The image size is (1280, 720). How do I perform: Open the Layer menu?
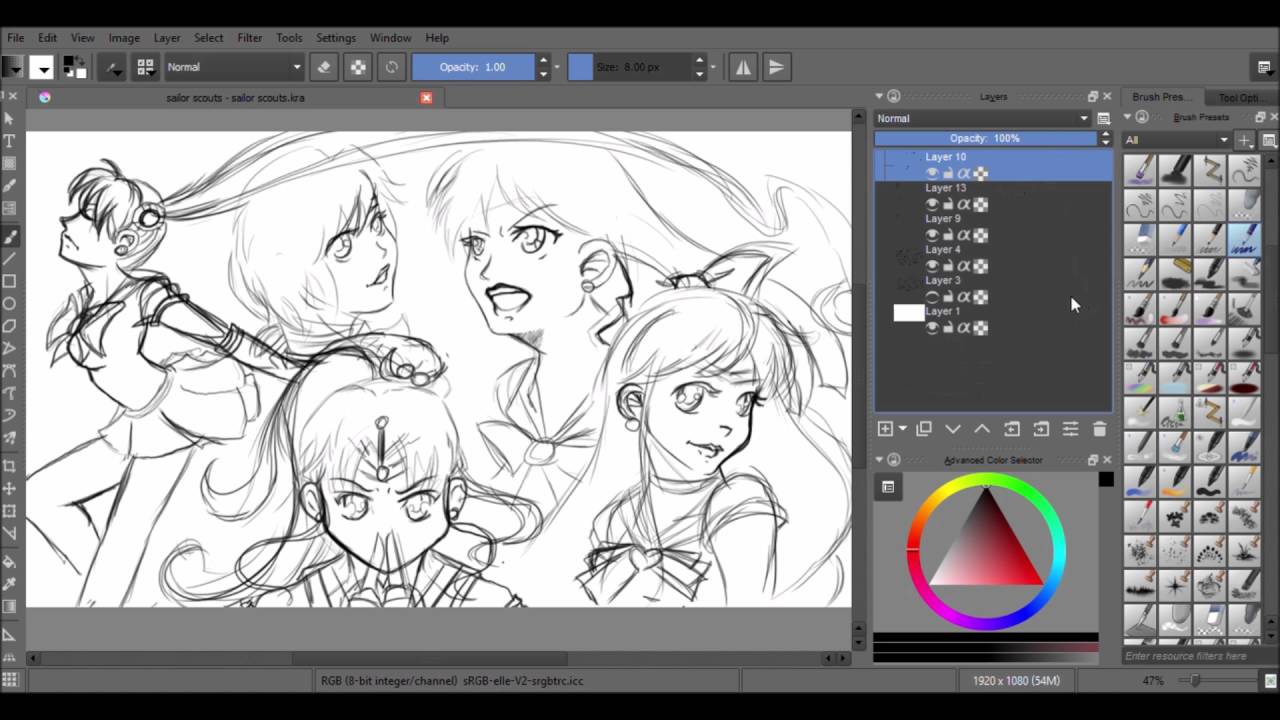point(167,38)
